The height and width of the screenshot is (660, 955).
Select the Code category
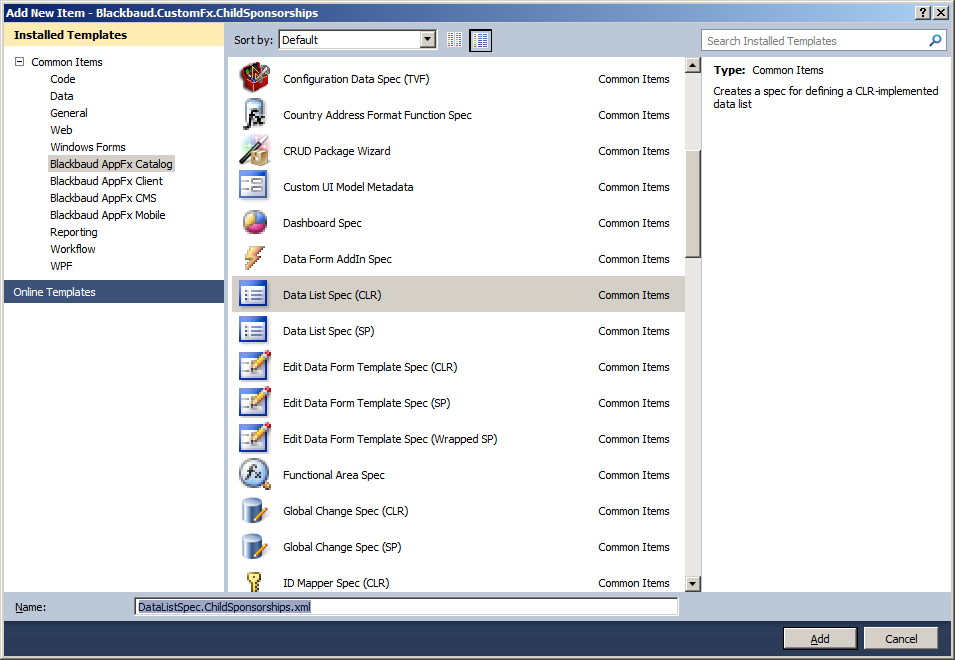[x=63, y=79]
